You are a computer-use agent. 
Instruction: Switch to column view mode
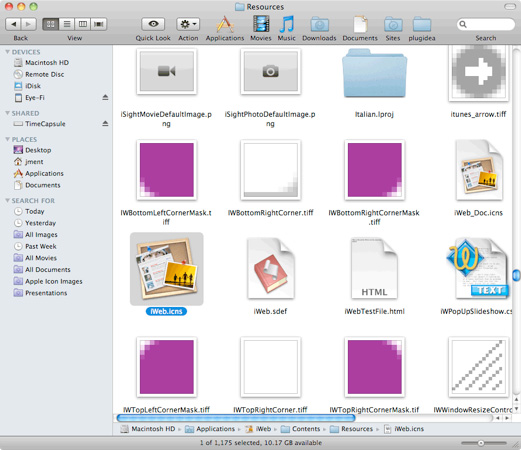(83, 24)
